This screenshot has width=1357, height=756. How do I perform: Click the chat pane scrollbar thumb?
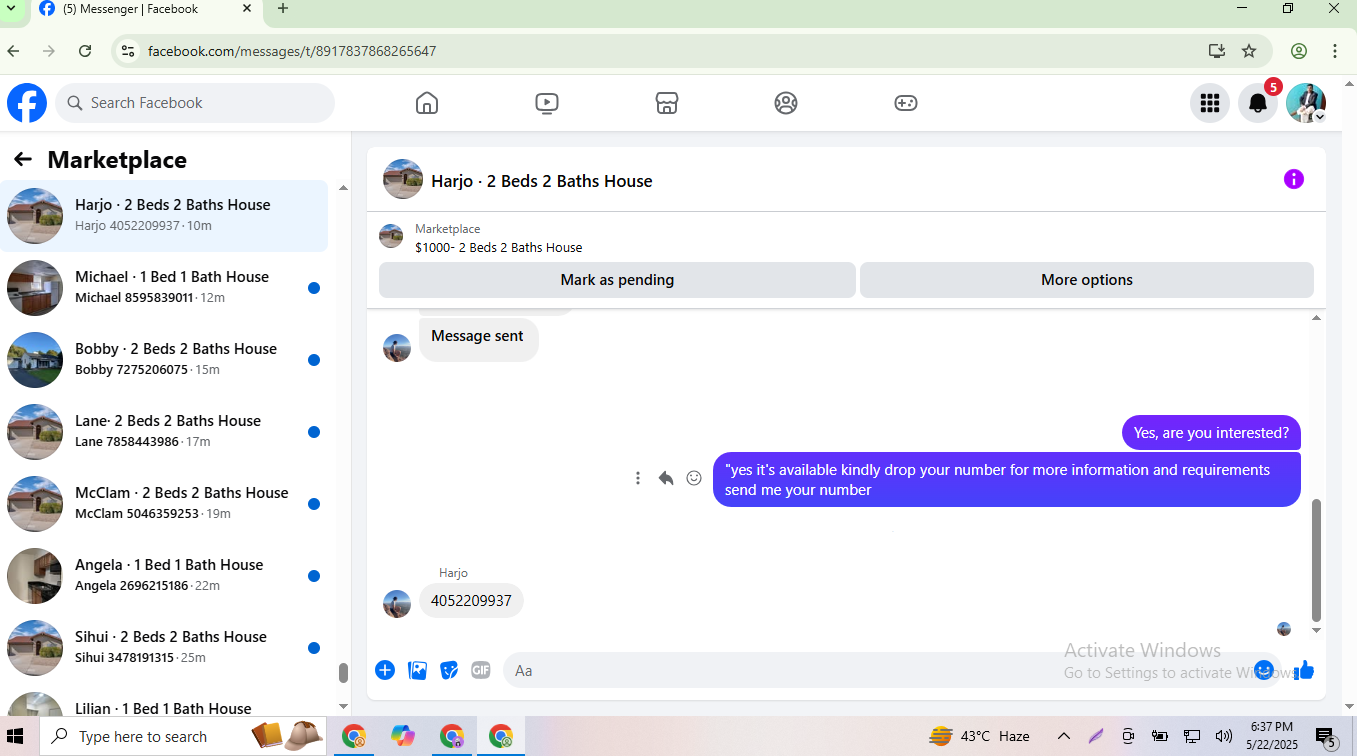[1316, 560]
